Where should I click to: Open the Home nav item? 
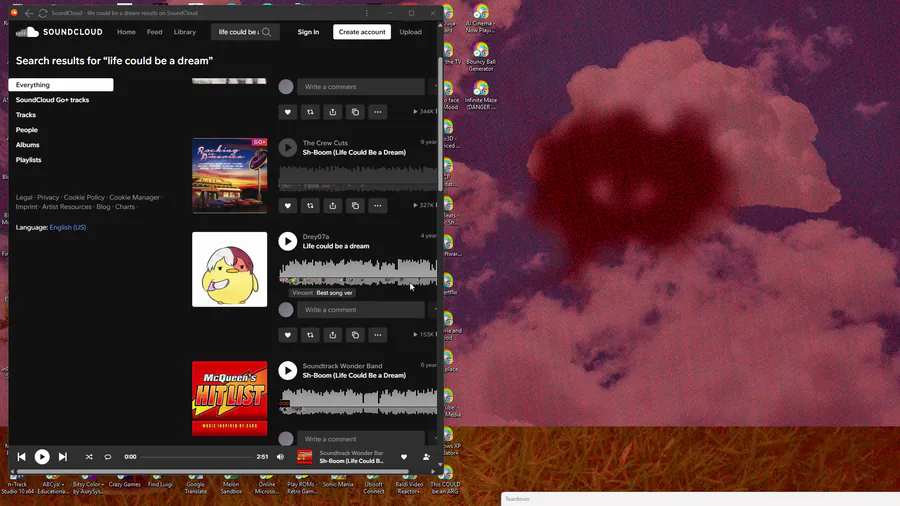[x=126, y=32]
